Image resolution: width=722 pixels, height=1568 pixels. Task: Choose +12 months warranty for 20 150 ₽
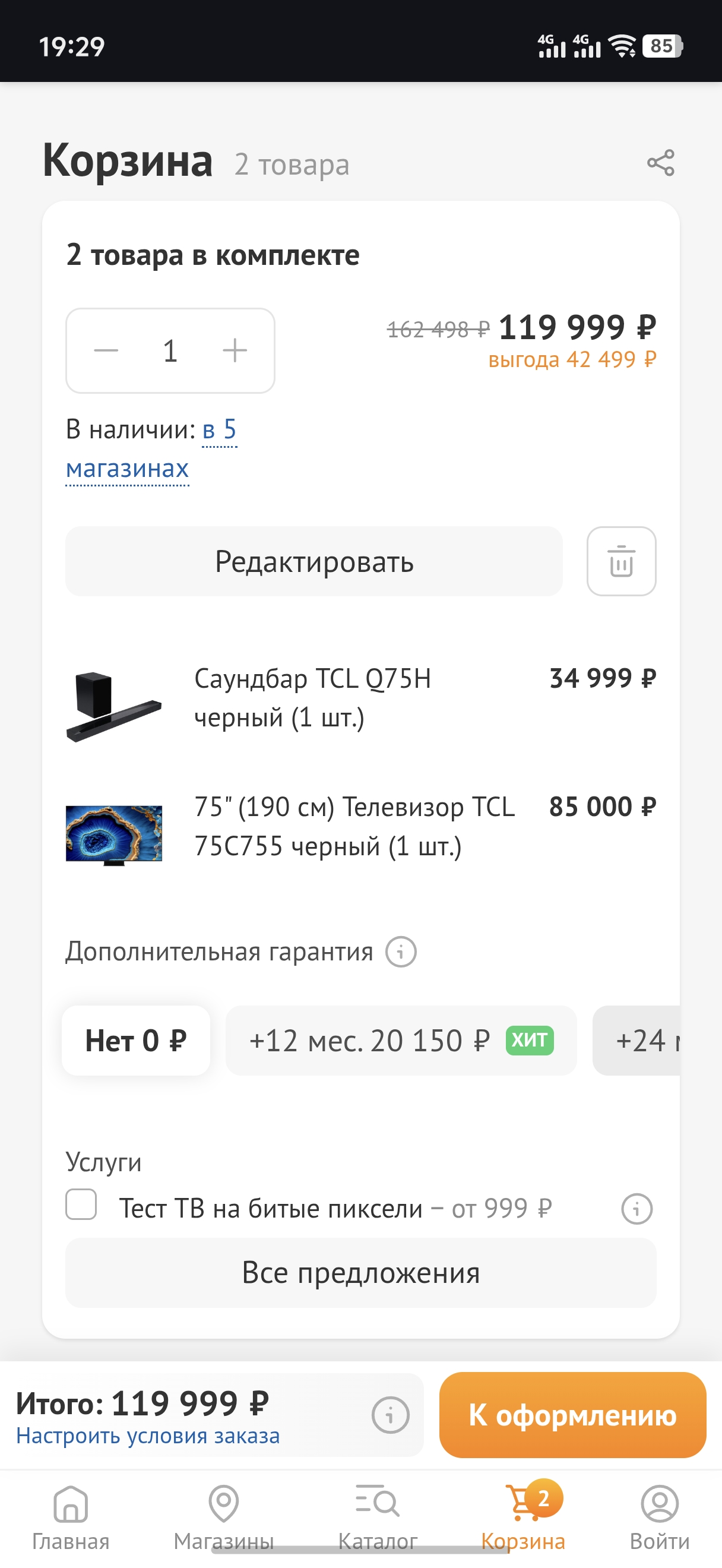(x=401, y=1040)
